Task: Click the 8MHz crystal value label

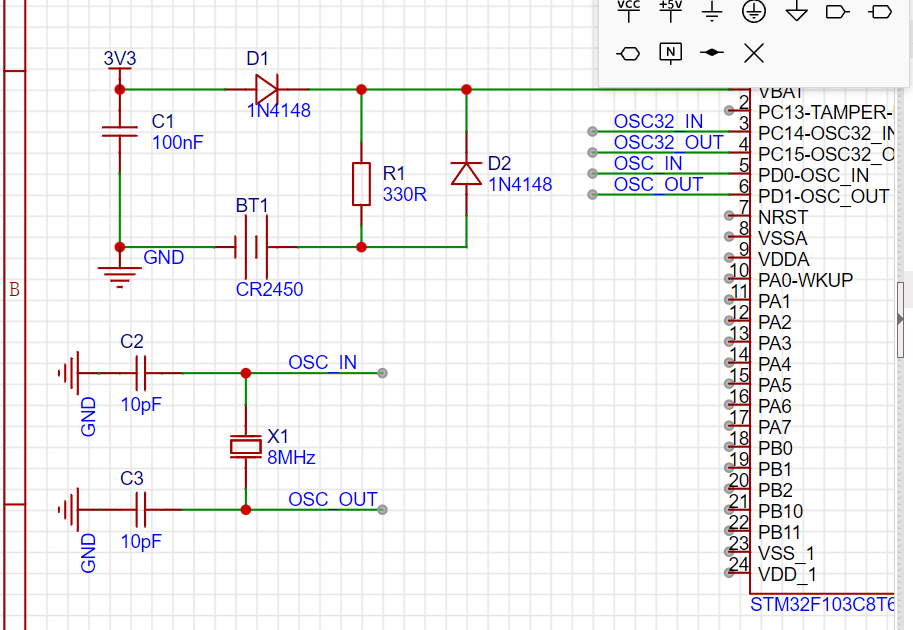Action: point(291,457)
